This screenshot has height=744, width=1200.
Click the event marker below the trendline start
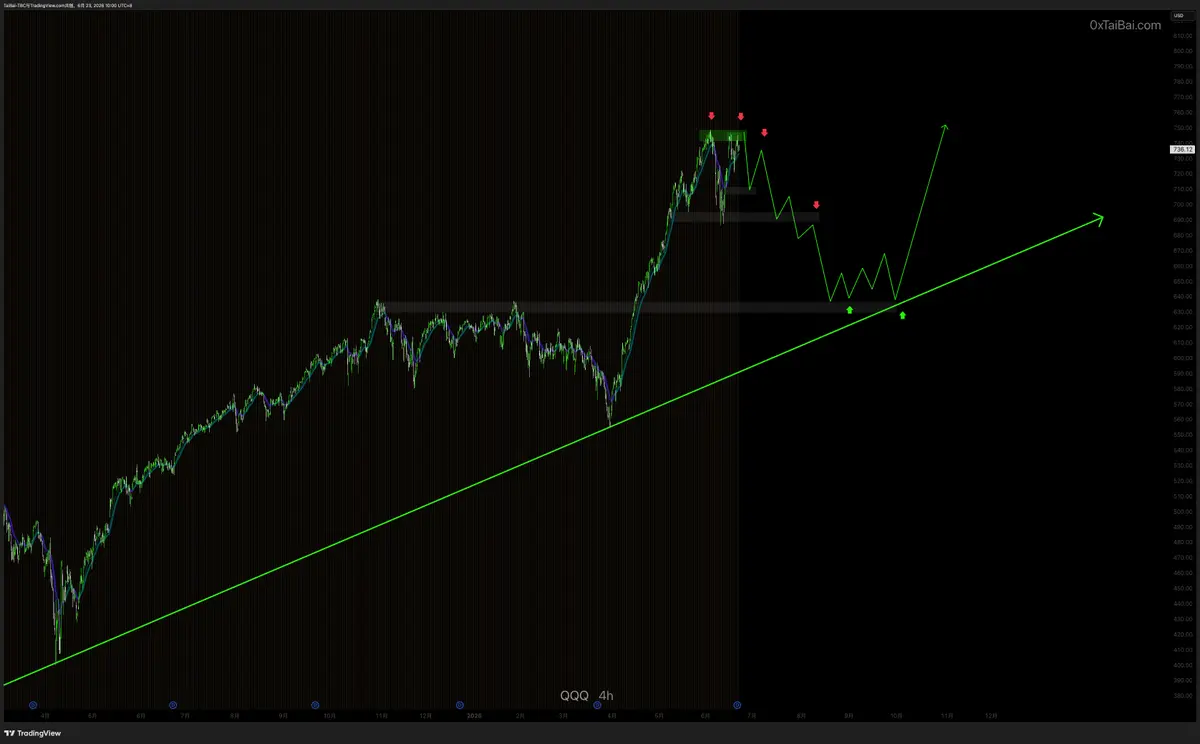(33, 705)
